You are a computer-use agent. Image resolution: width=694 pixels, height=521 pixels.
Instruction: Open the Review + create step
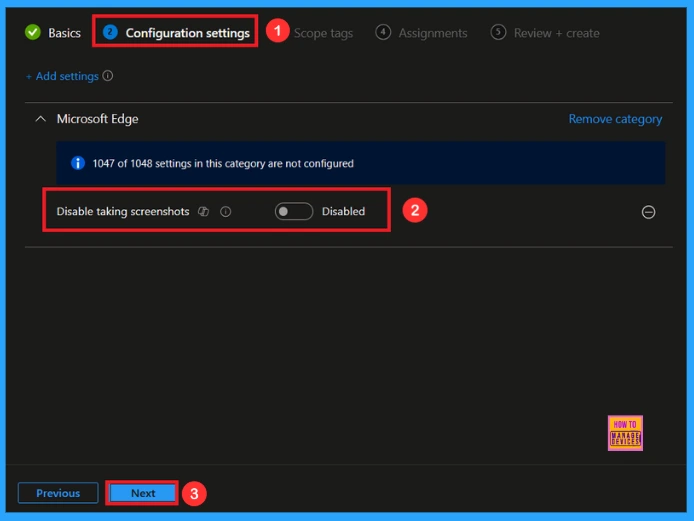(x=556, y=33)
